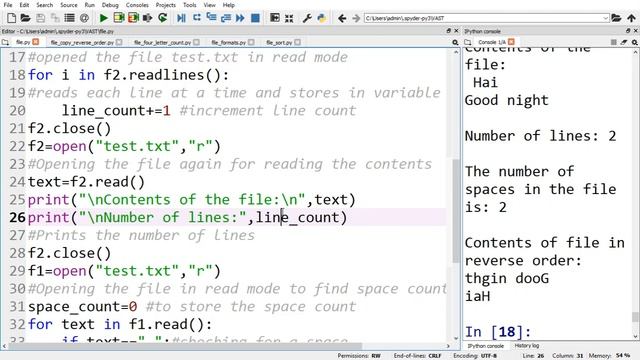The height and width of the screenshot is (360, 640).
Task: Close the file.py editor tab
Action: (x=36, y=42)
